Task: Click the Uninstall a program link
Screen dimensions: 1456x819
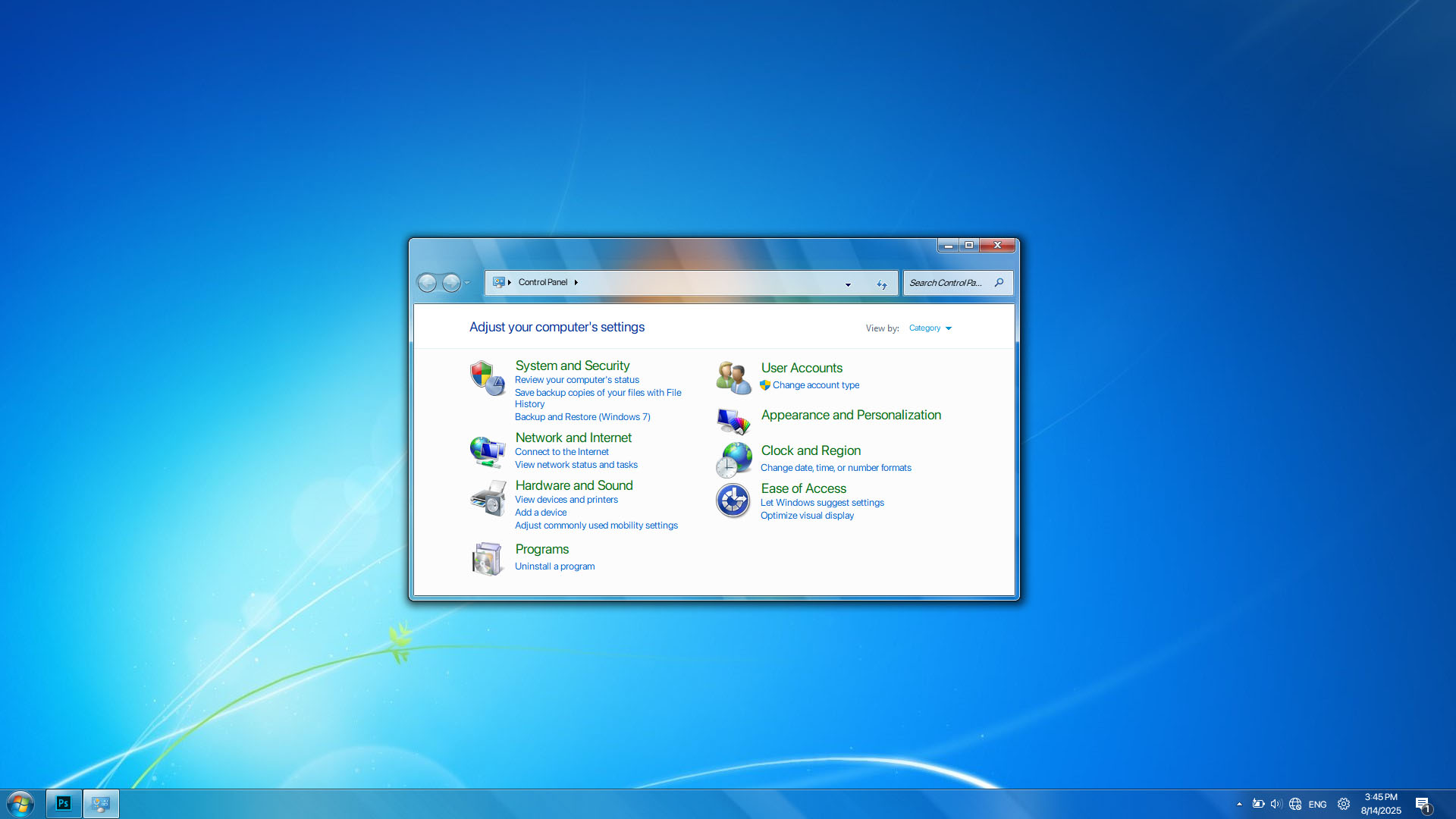Action: (x=554, y=566)
